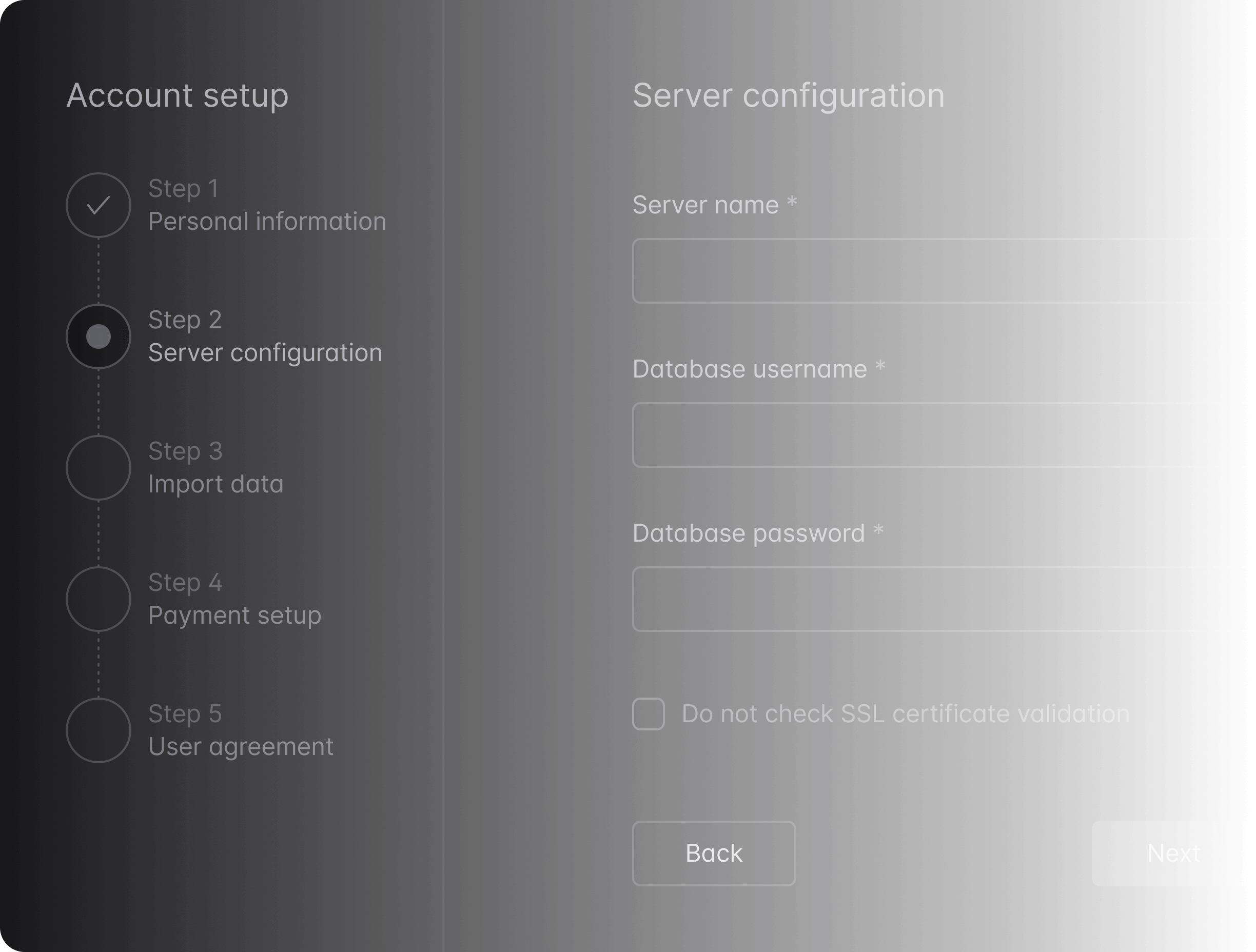Open the User agreement step
Viewport: 1256px width, 952px height.
pos(241,746)
